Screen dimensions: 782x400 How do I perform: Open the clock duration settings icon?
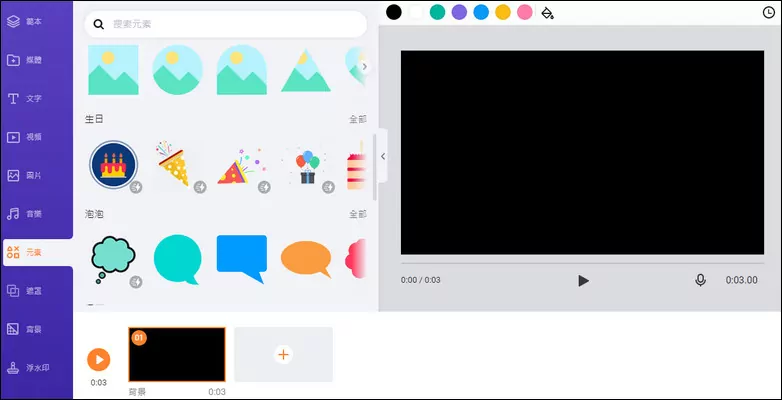769,13
